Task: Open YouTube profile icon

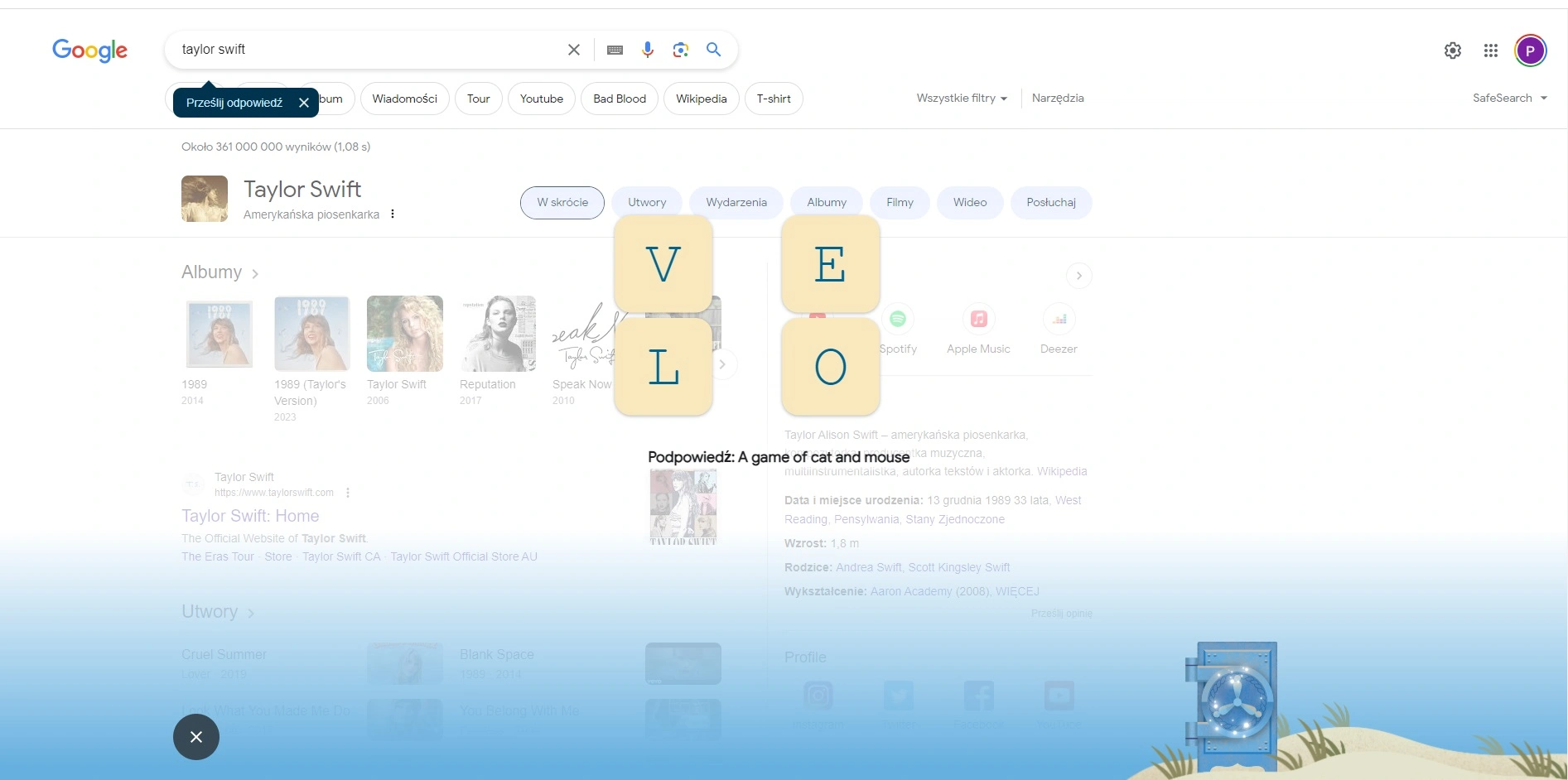Action: point(1059,696)
